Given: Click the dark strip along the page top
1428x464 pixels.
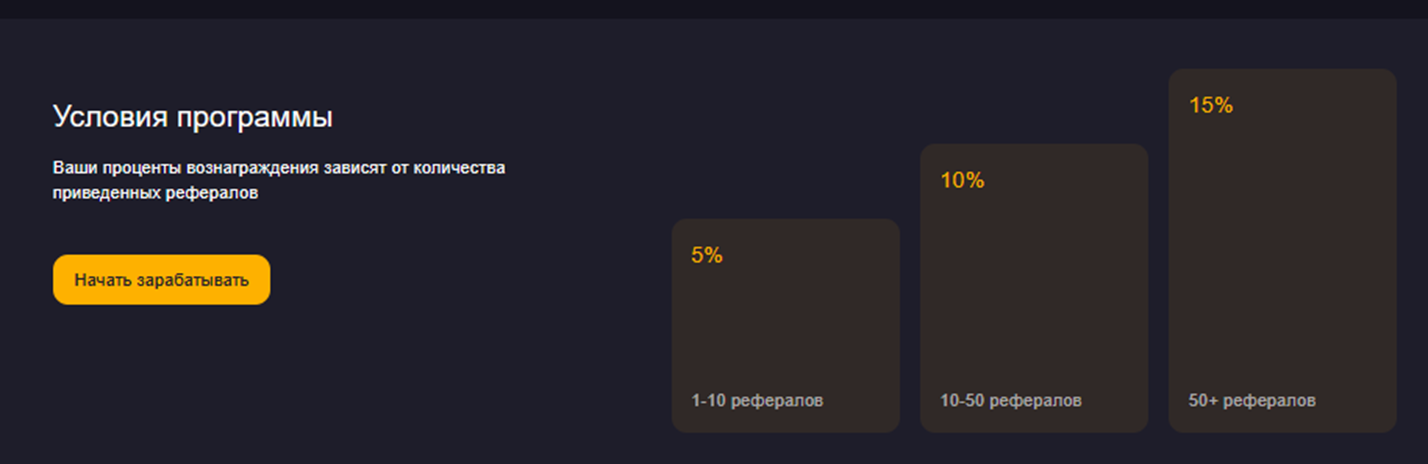Looking at the screenshot, I should click(714, 8).
